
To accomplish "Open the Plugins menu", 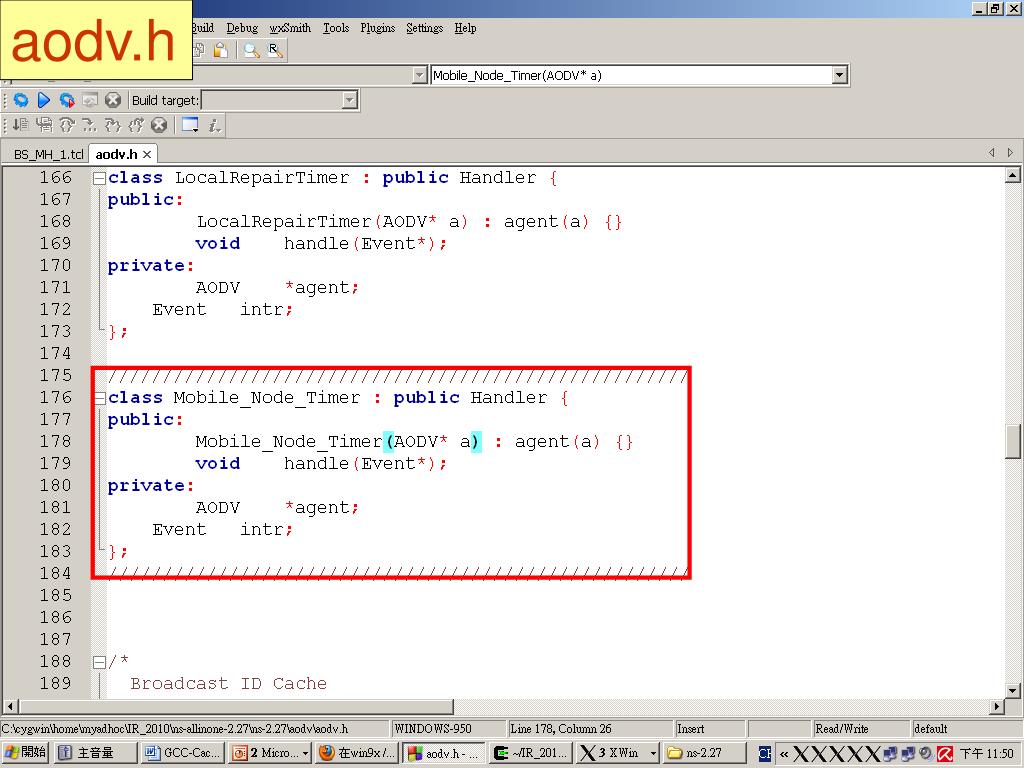I will point(377,28).
